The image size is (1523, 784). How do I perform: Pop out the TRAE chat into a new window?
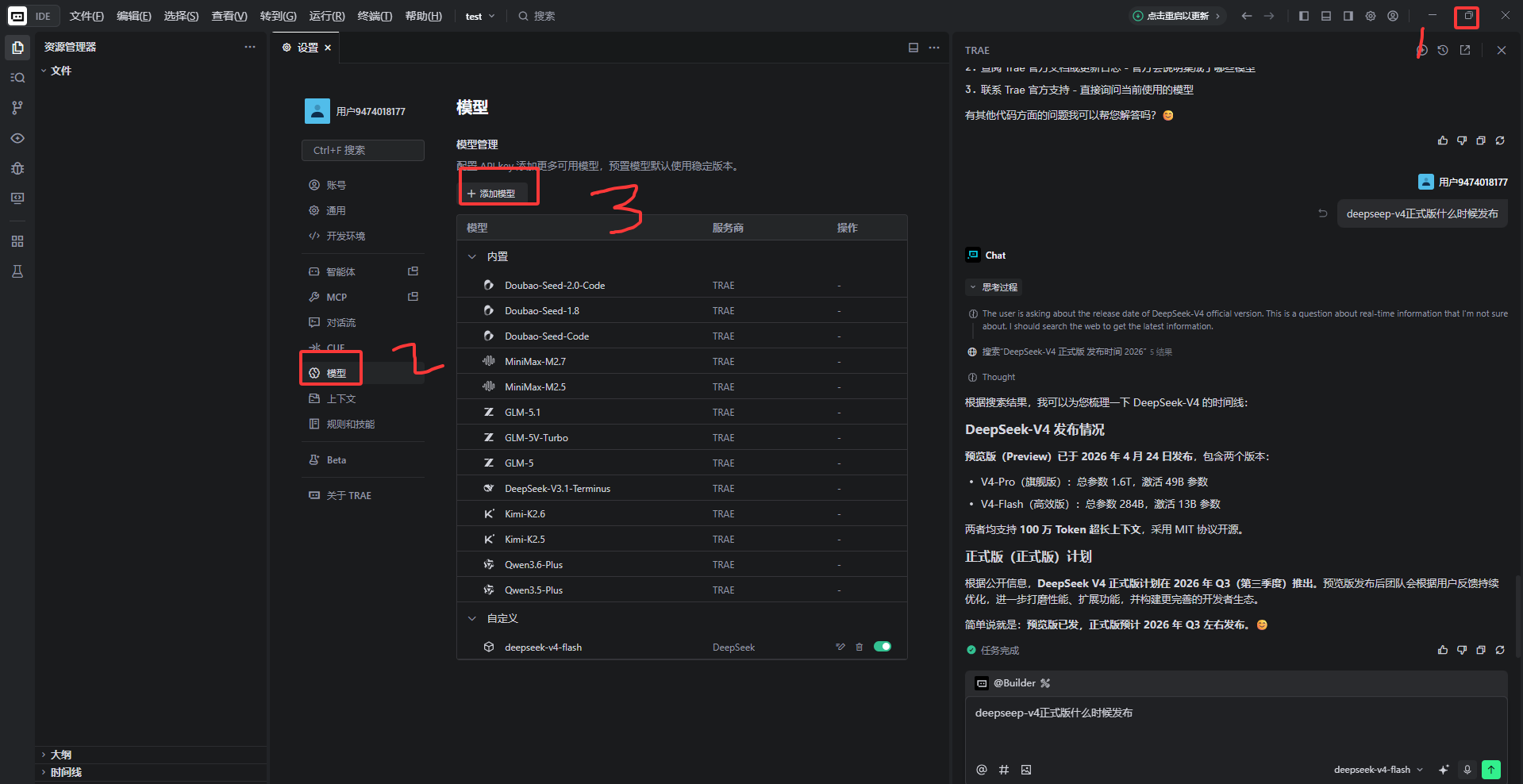(x=1465, y=50)
